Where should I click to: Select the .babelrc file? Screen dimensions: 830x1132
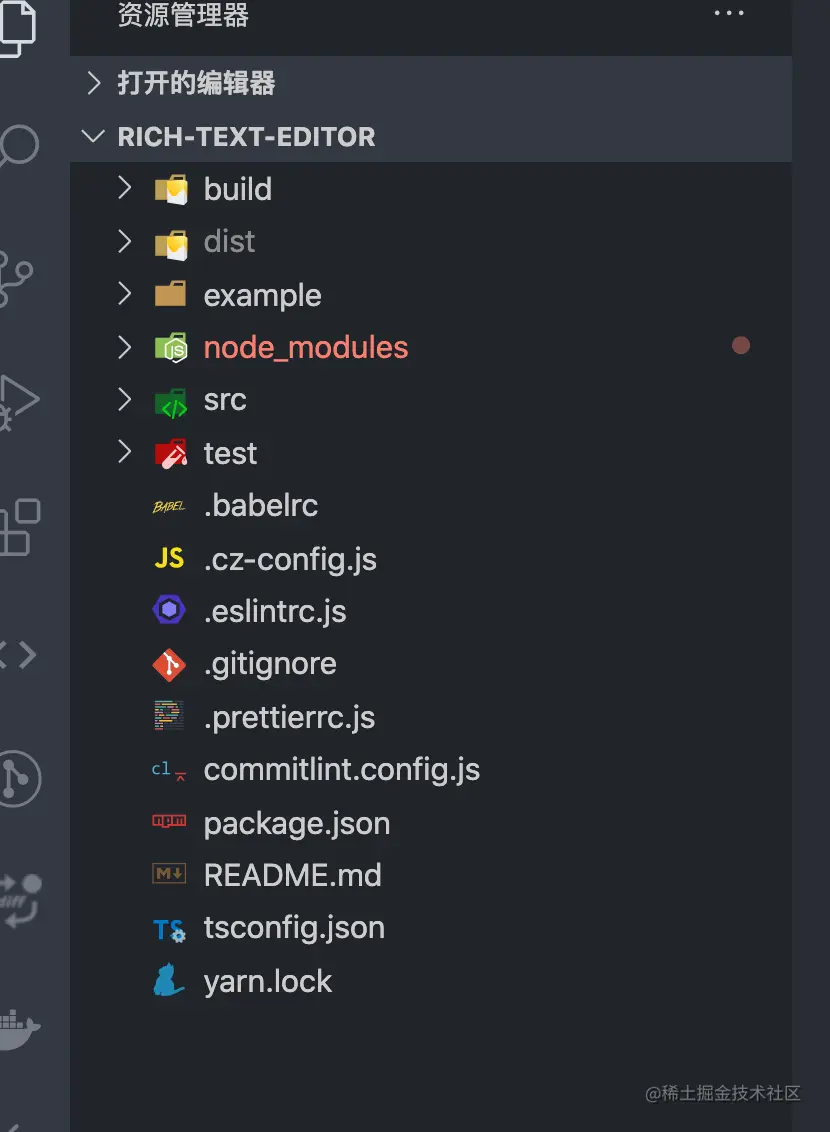click(x=260, y=506)
